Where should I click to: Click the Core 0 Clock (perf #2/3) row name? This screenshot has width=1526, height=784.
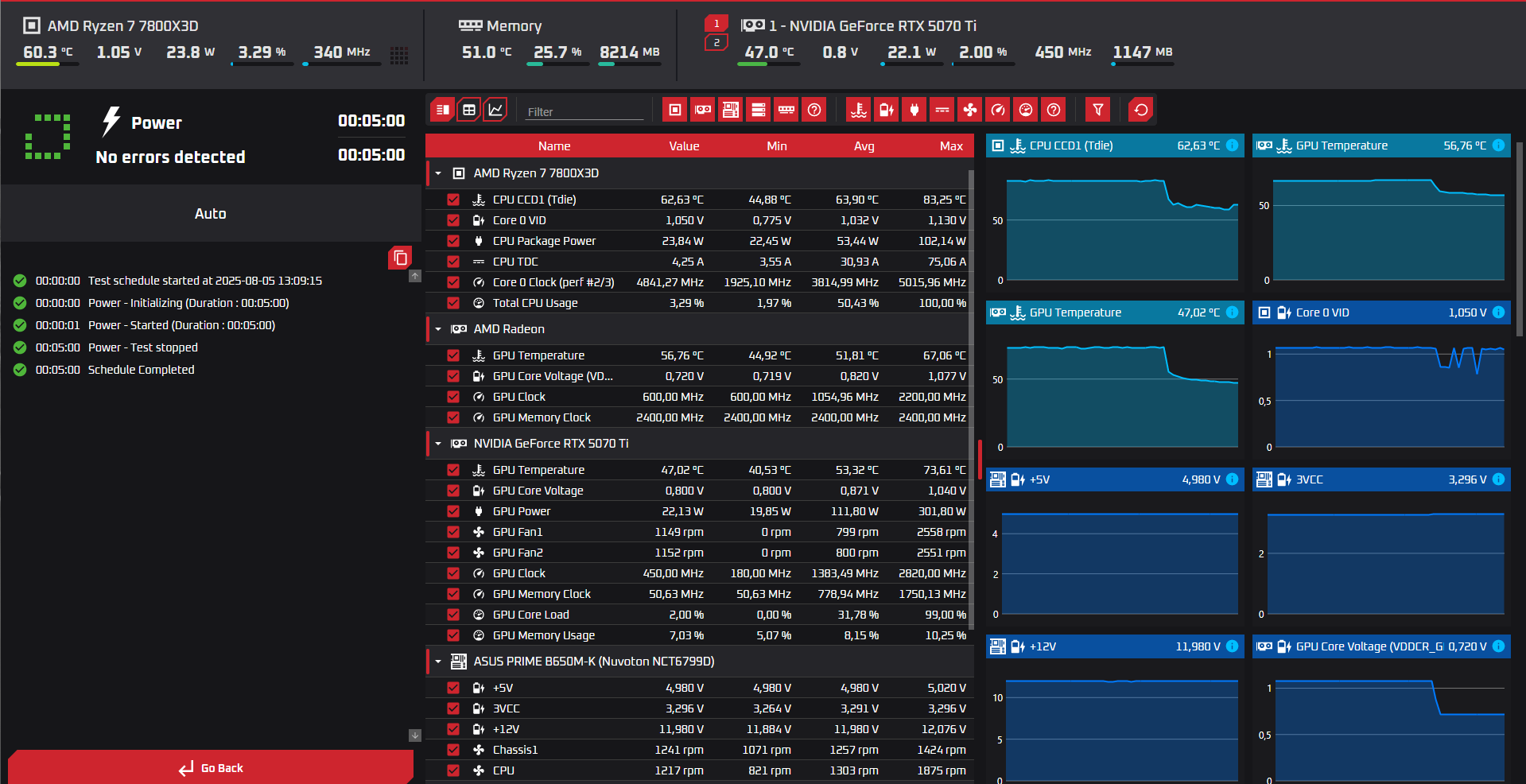point(553,282)
